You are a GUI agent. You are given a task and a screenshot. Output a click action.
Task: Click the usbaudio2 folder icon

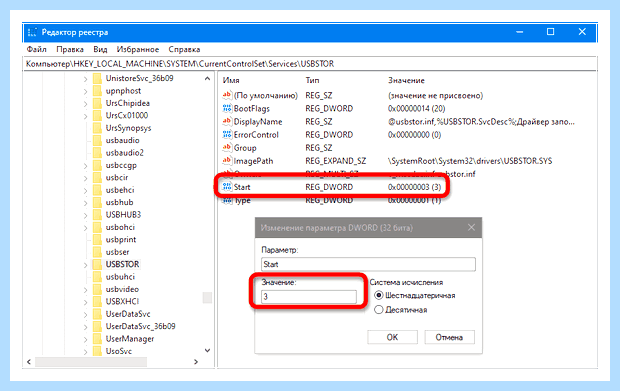click(97, 152)
